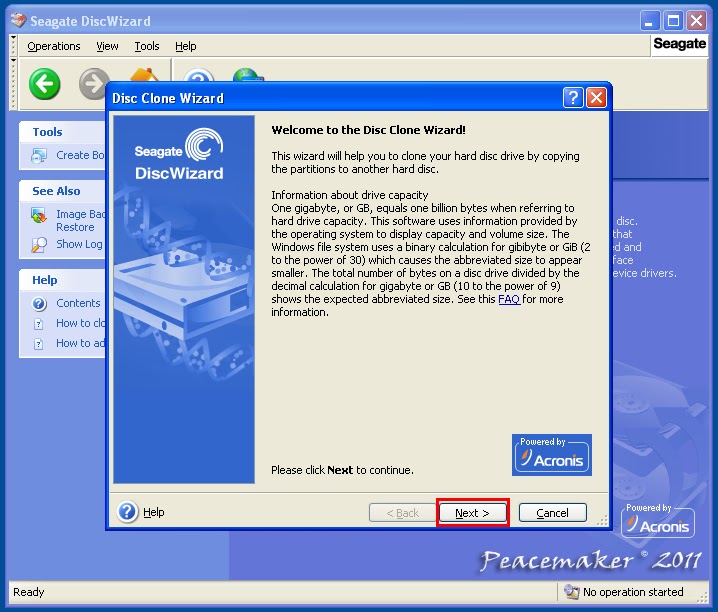Click 'Information about drive capacity' text
This screenshot has width=718, height=612.
[x=349, y=195]
